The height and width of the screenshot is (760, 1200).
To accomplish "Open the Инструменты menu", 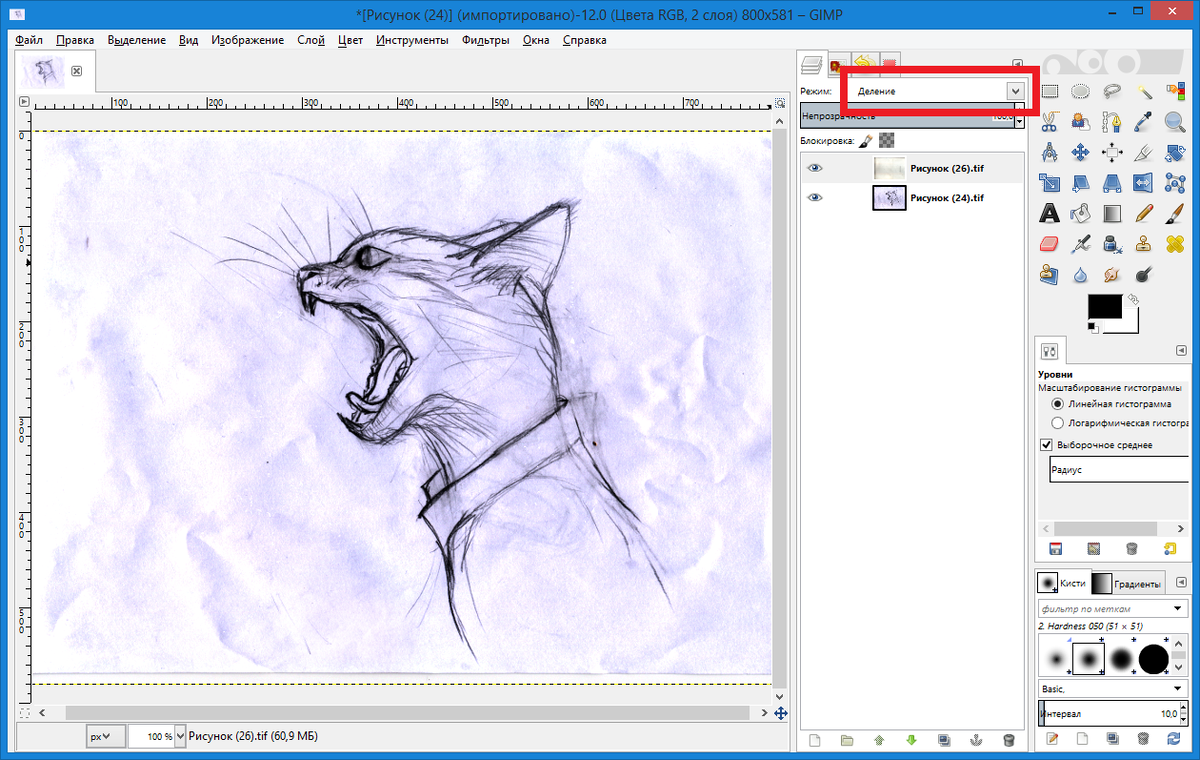I will pyautogui.click(x=412, y=40).
